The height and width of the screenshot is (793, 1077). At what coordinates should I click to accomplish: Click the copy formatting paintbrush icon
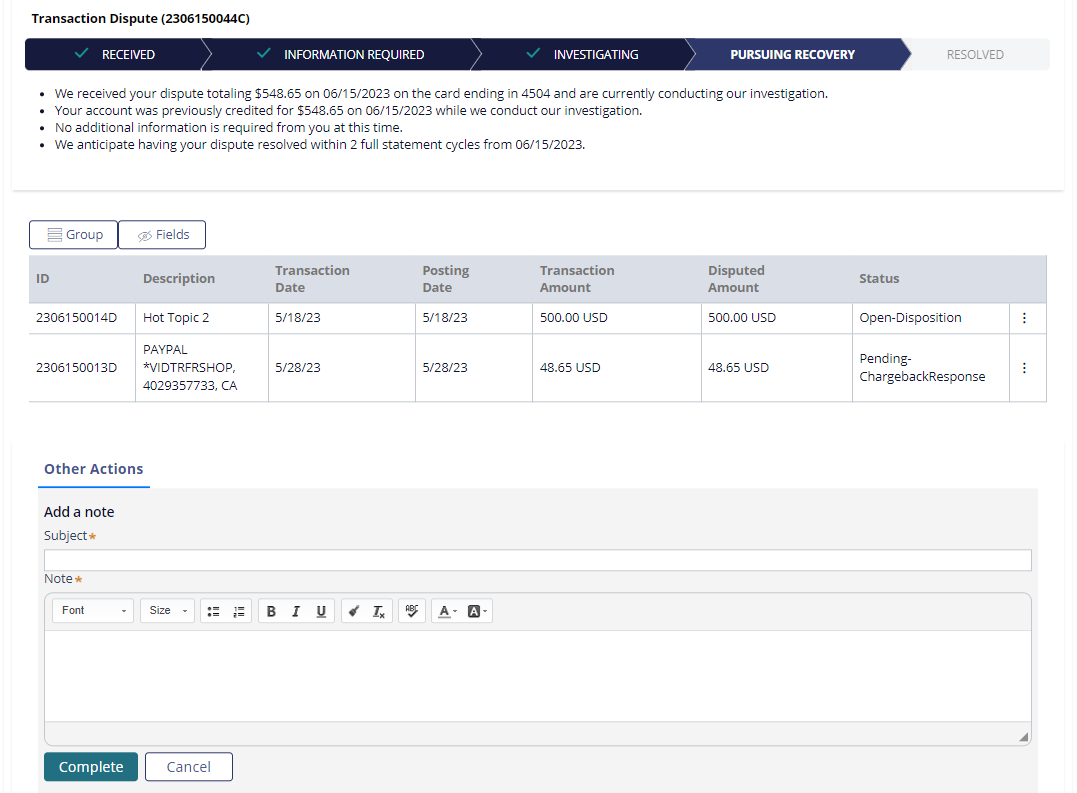click(354, 611)
